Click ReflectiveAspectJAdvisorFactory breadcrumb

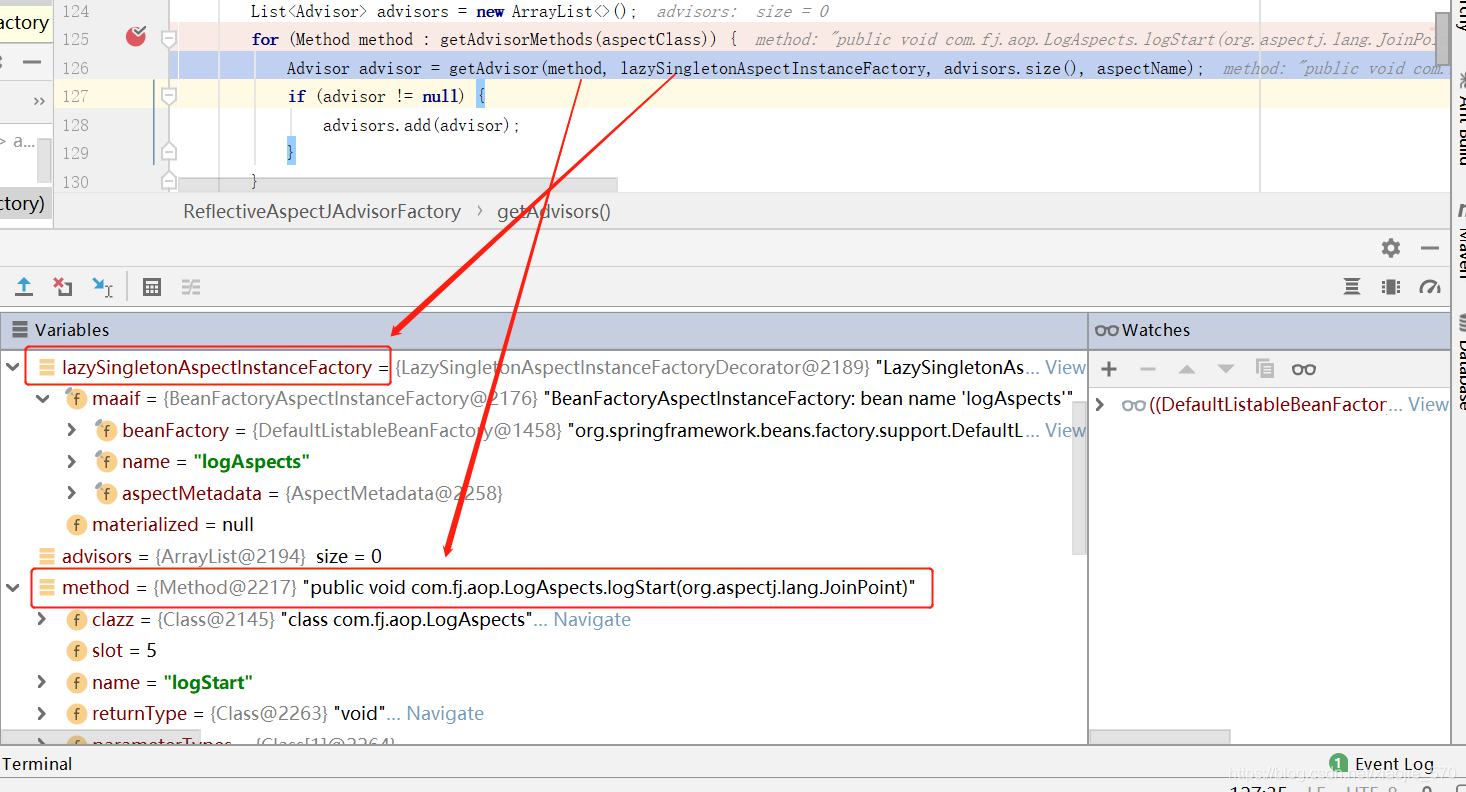pos(322,211)
